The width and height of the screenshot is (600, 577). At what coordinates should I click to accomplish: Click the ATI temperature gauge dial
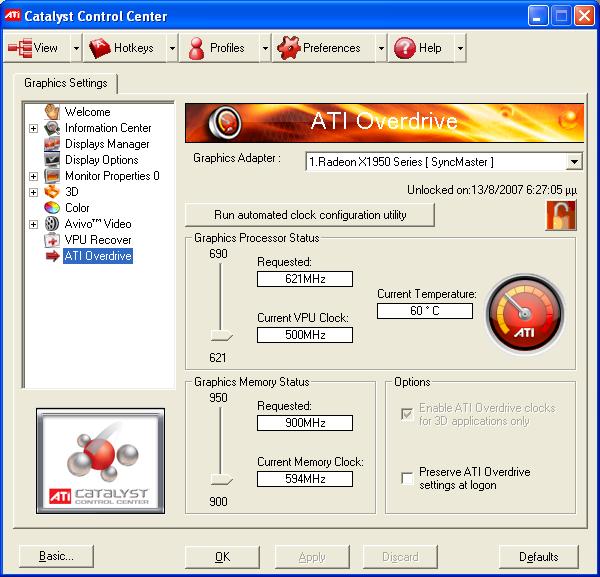pos(525,313)
